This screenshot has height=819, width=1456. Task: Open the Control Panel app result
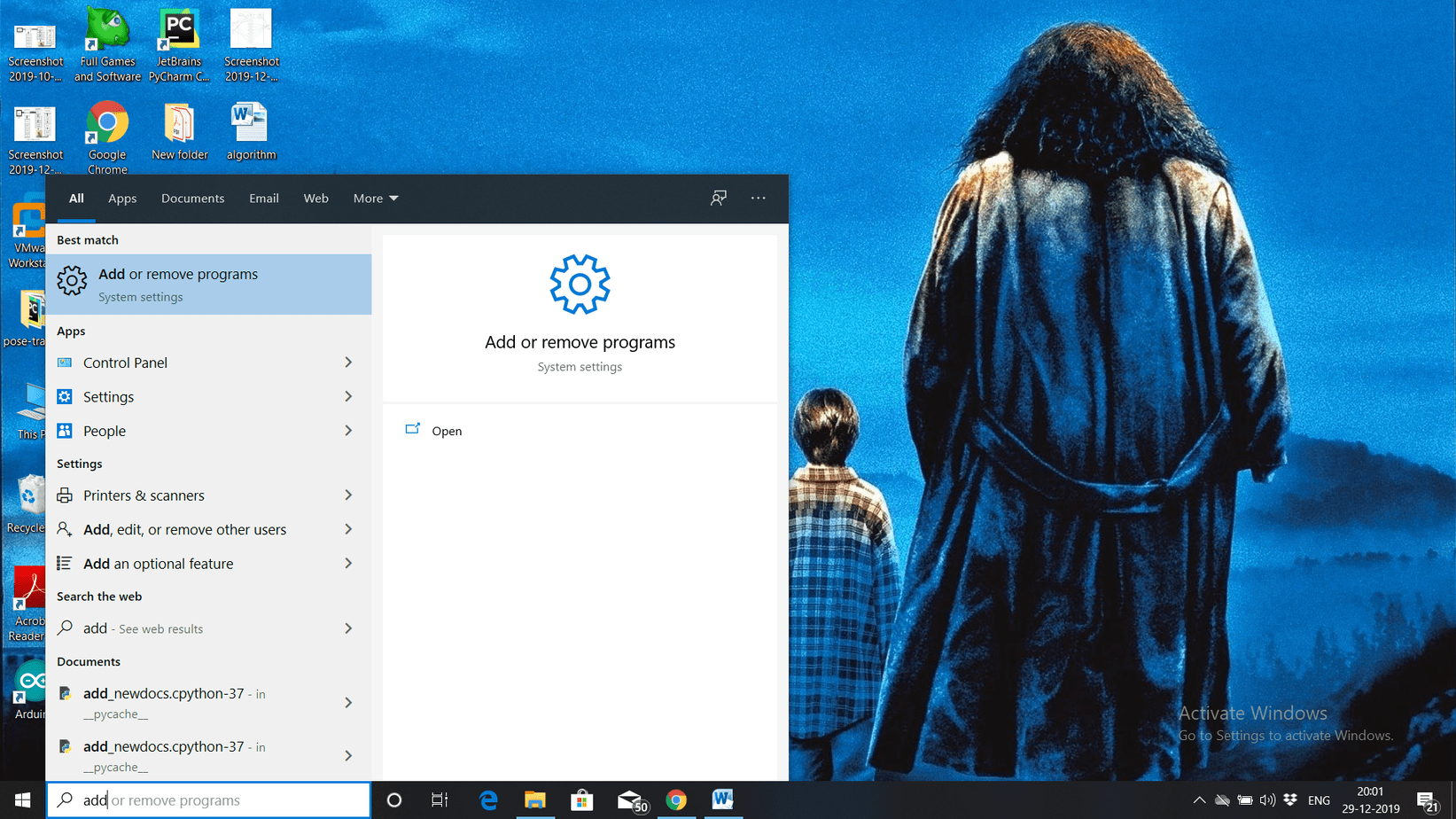(191, 363)
